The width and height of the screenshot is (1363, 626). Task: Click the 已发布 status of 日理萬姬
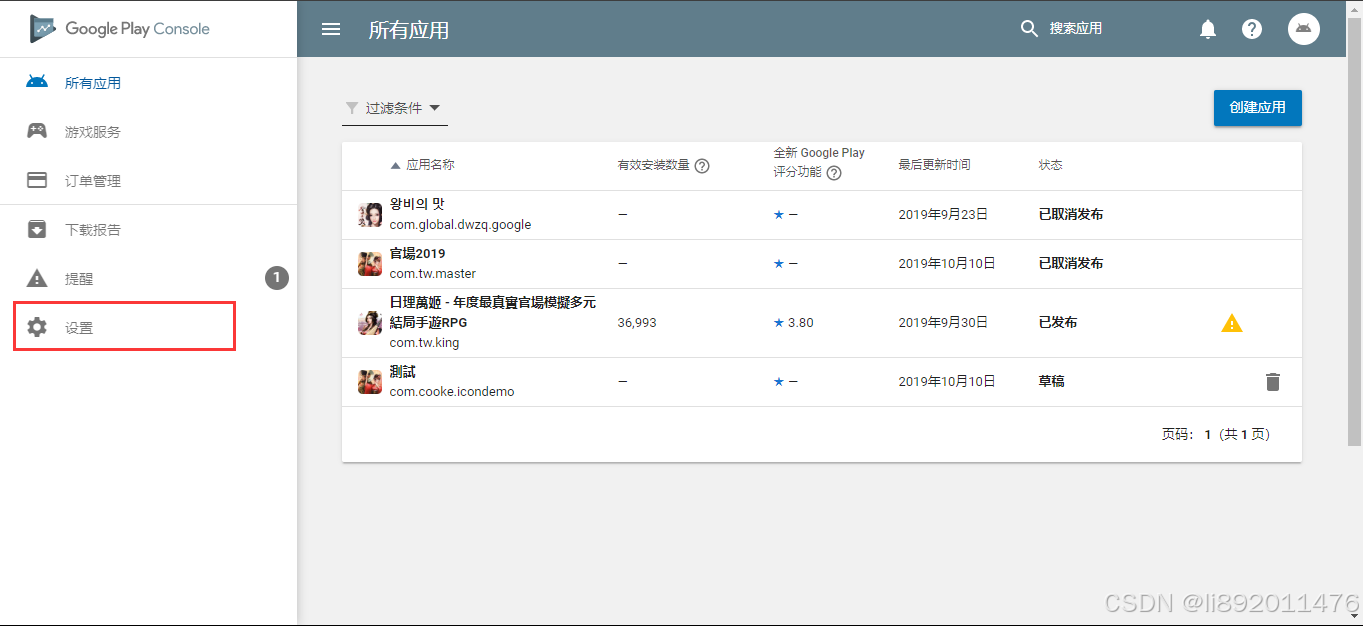coord(1058,323)
